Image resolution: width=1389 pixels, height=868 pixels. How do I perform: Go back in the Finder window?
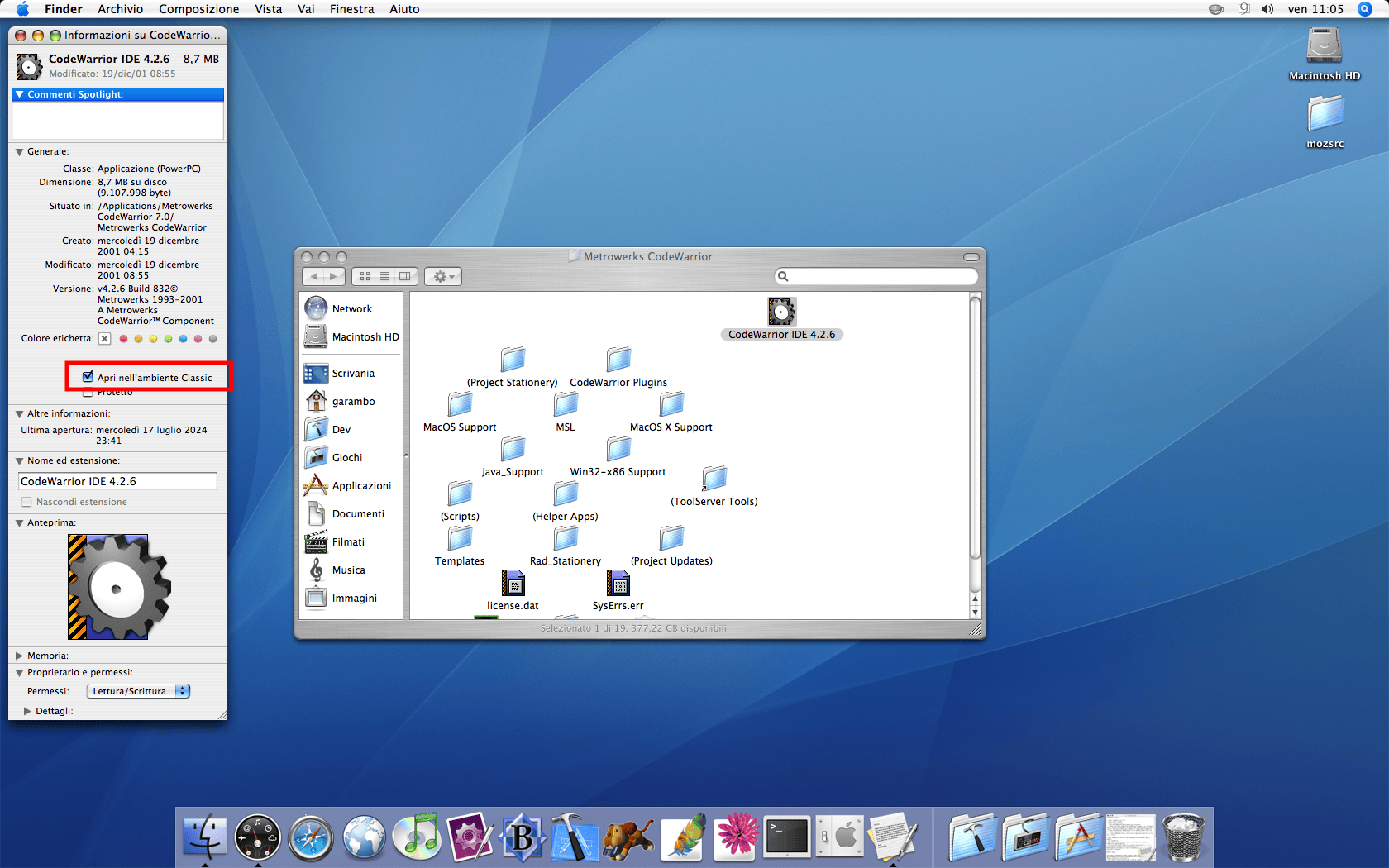pyautogui.click(x=314, y=276)
